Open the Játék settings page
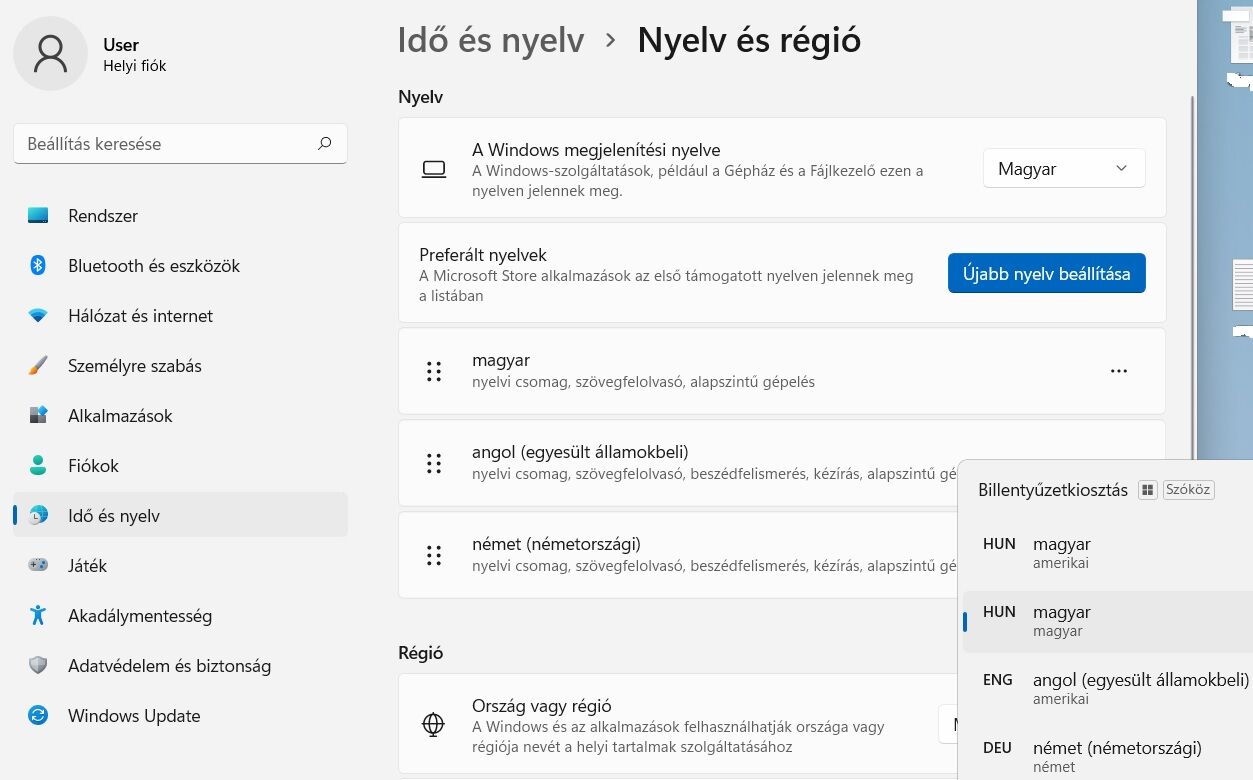Image resolution: width=1253 pixels, height=780 pixels. (87, 566)
